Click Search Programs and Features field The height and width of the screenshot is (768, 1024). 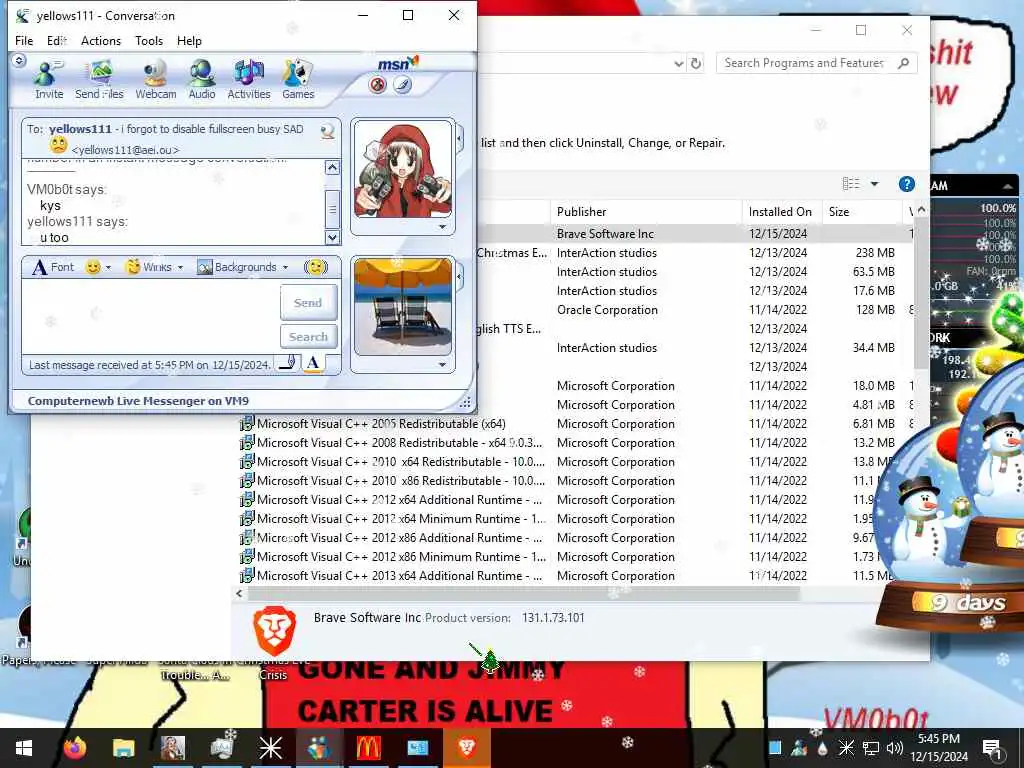(807, 63)
